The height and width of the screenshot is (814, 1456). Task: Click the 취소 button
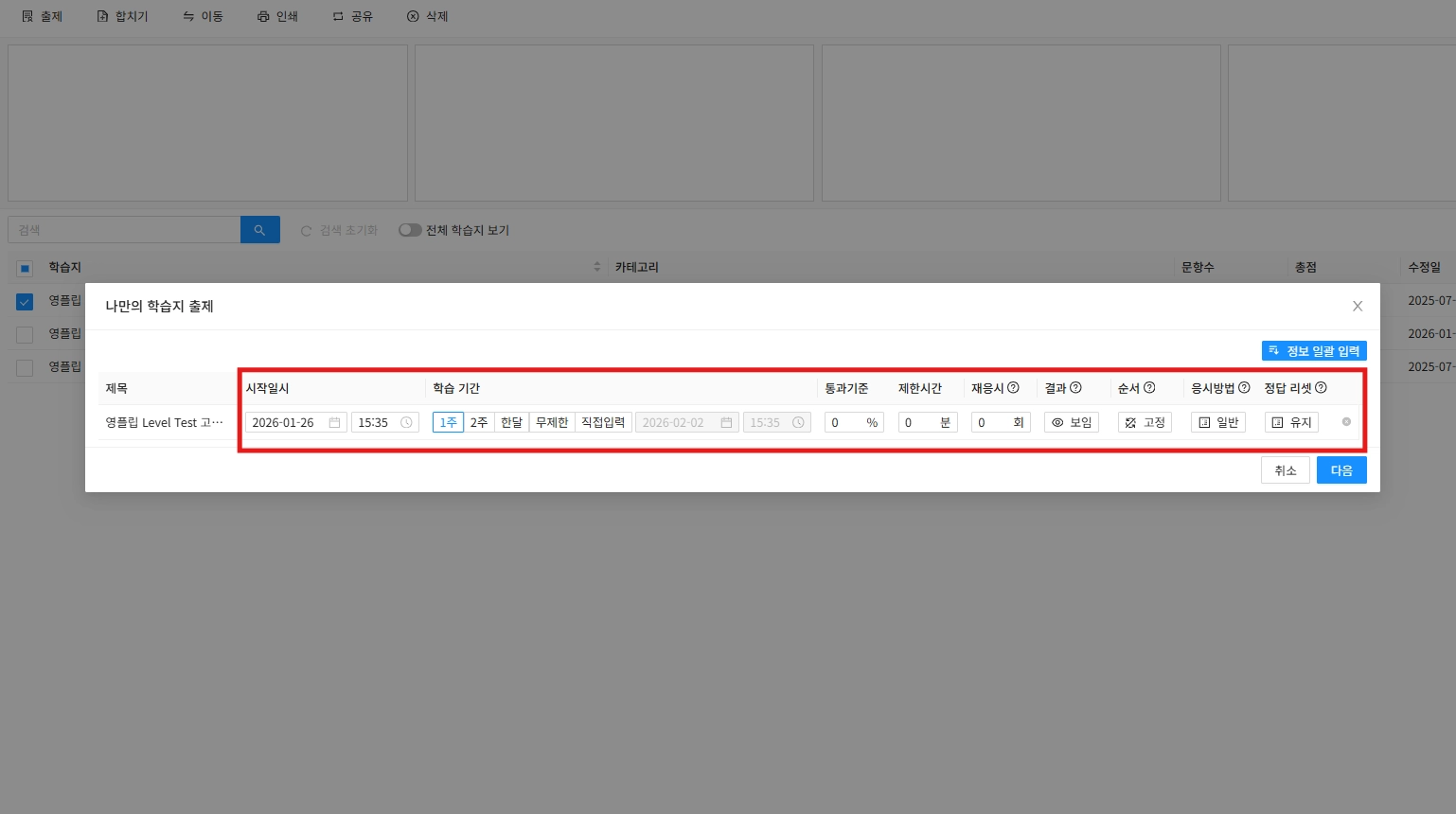(1286, 470)
